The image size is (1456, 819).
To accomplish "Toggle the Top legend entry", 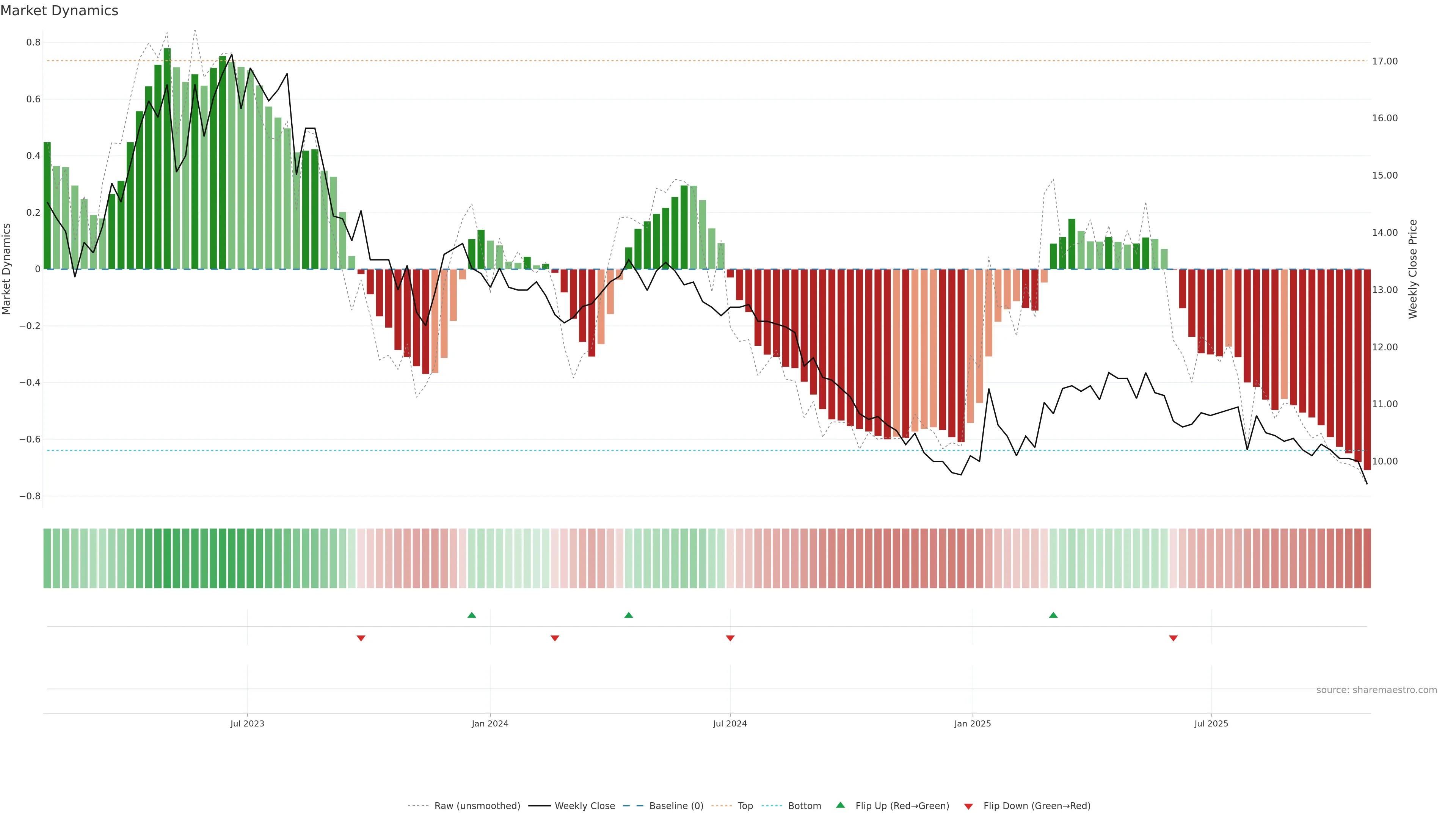I will [x=745, y=806].
